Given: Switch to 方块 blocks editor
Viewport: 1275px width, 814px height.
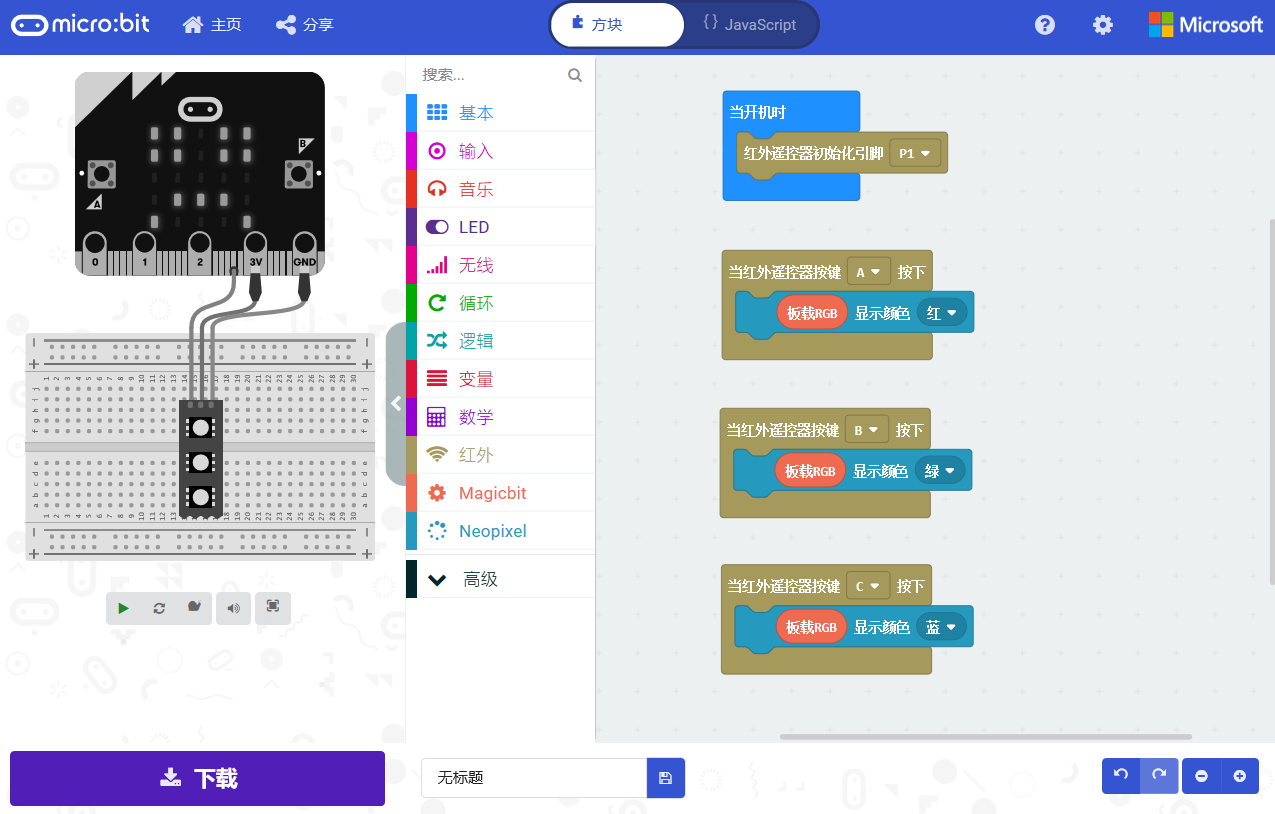Looking at the screenshot, I should point(617,24).
